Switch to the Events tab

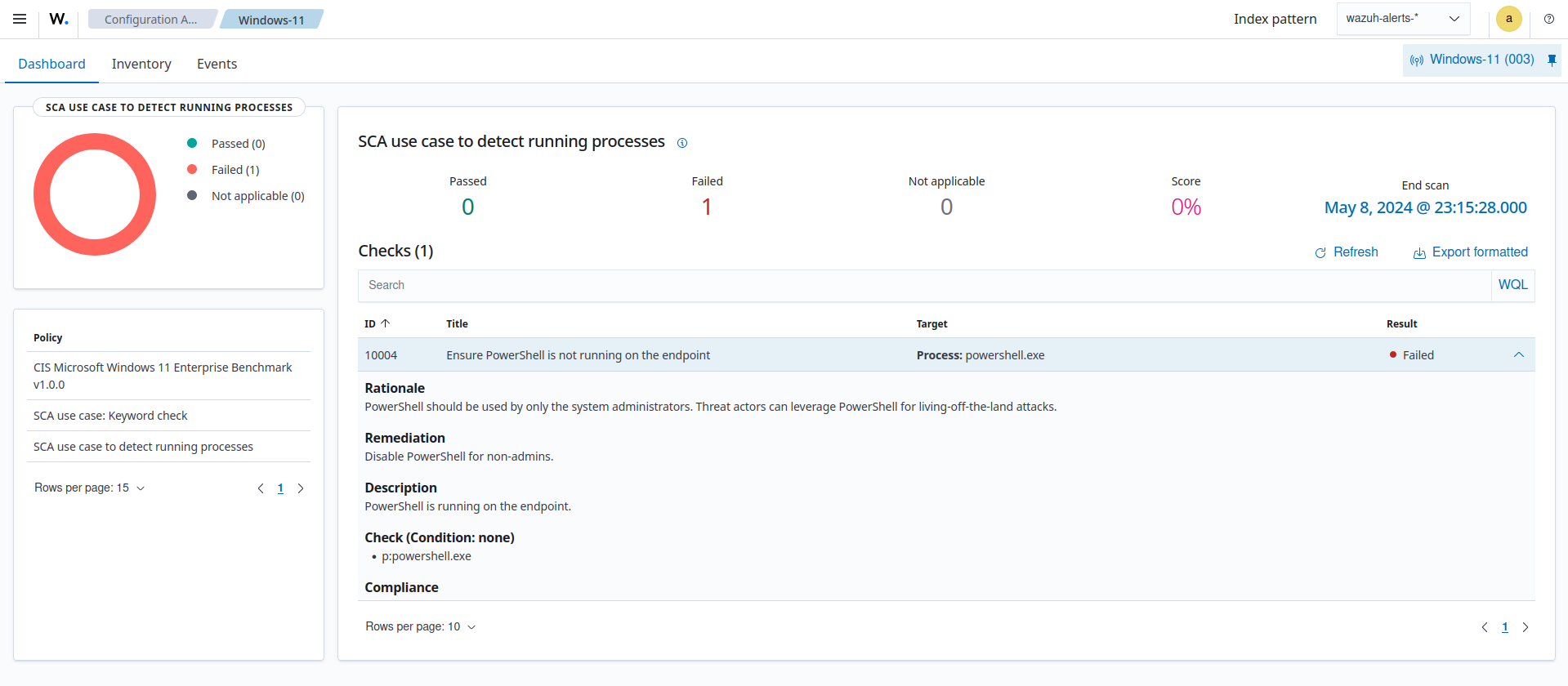click(217, 64)
